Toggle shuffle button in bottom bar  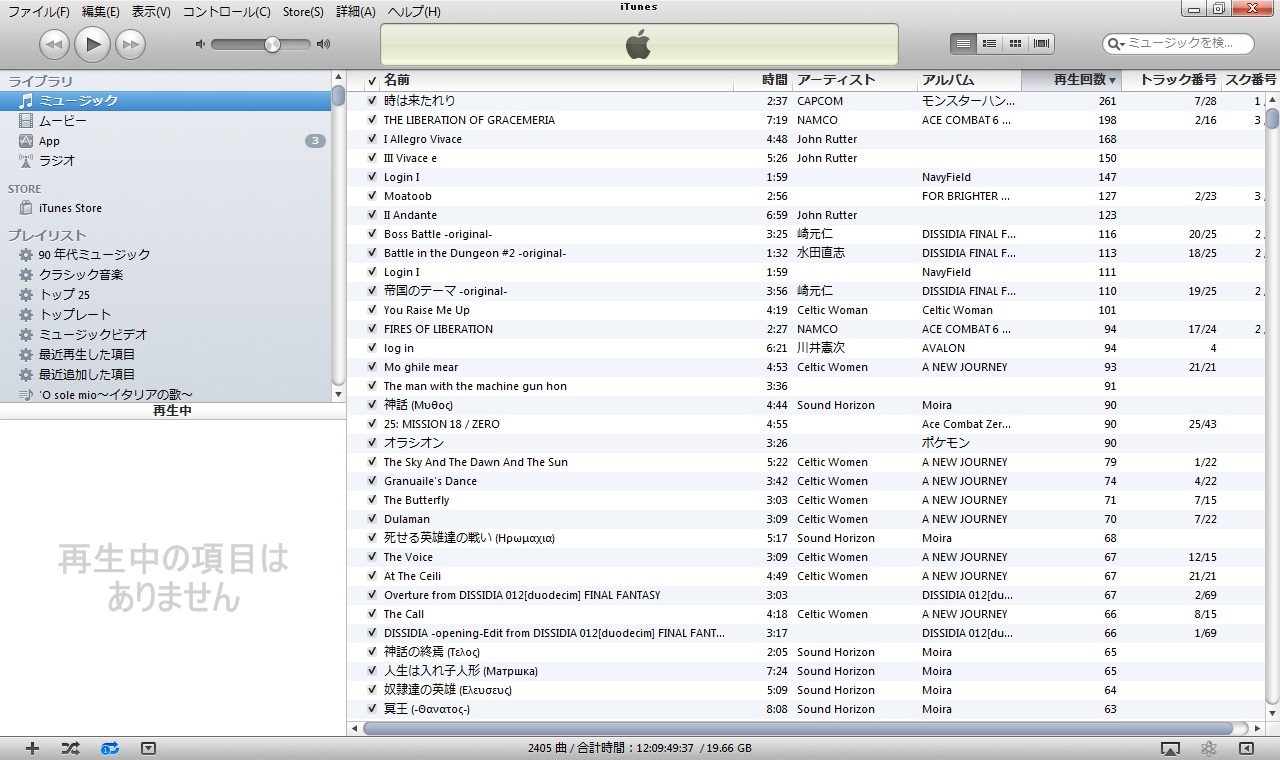click(x=70, y=748)
